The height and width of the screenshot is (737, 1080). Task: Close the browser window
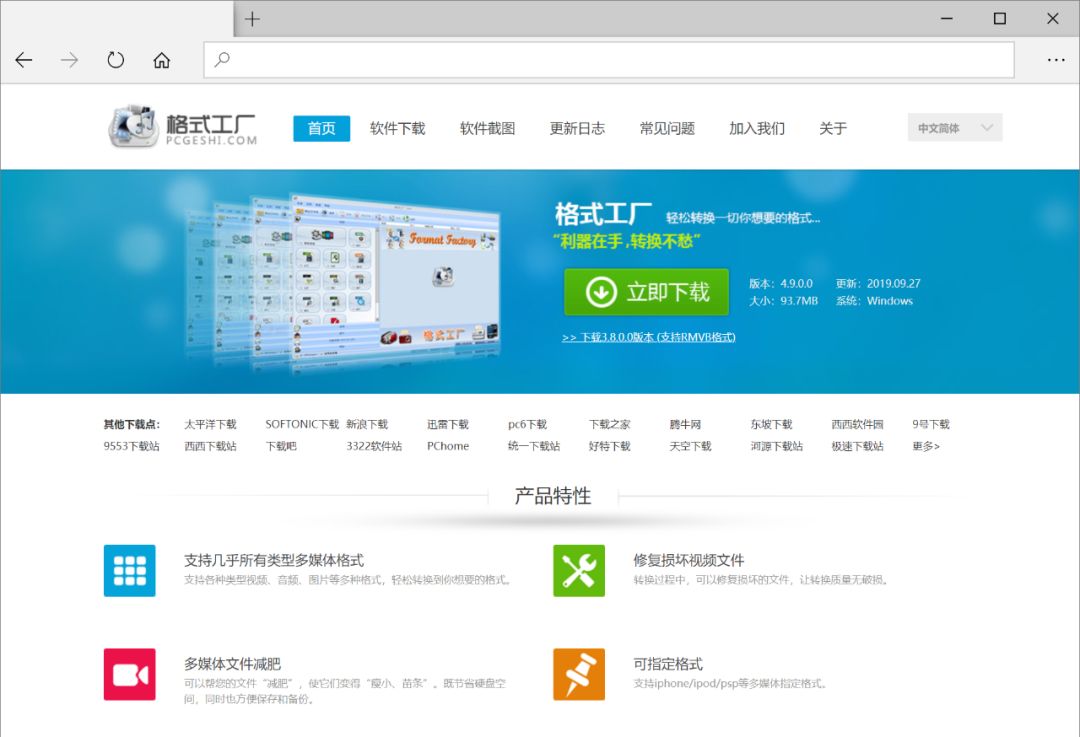pos(1052,19)
